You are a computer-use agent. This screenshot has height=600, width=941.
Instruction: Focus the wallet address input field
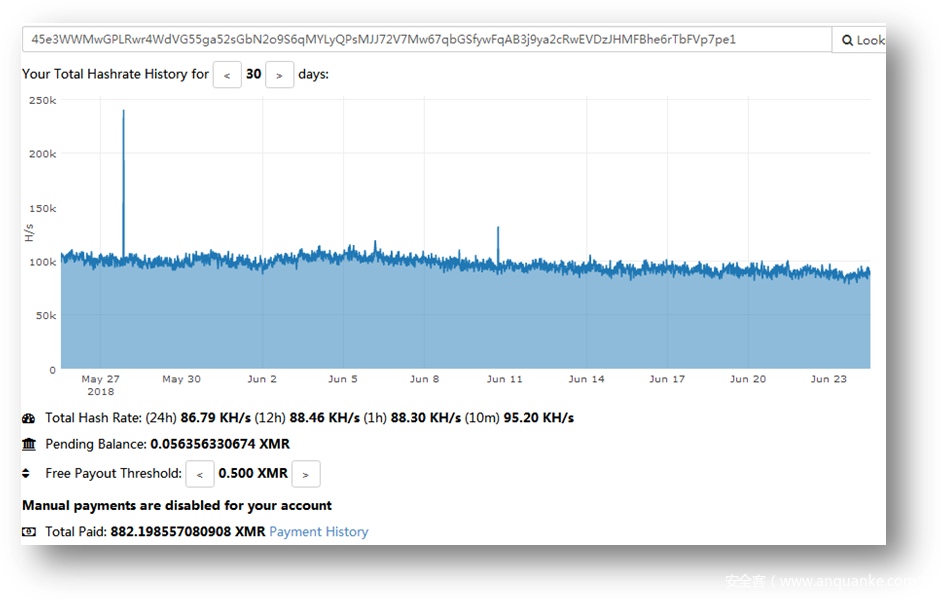(426, 40)
